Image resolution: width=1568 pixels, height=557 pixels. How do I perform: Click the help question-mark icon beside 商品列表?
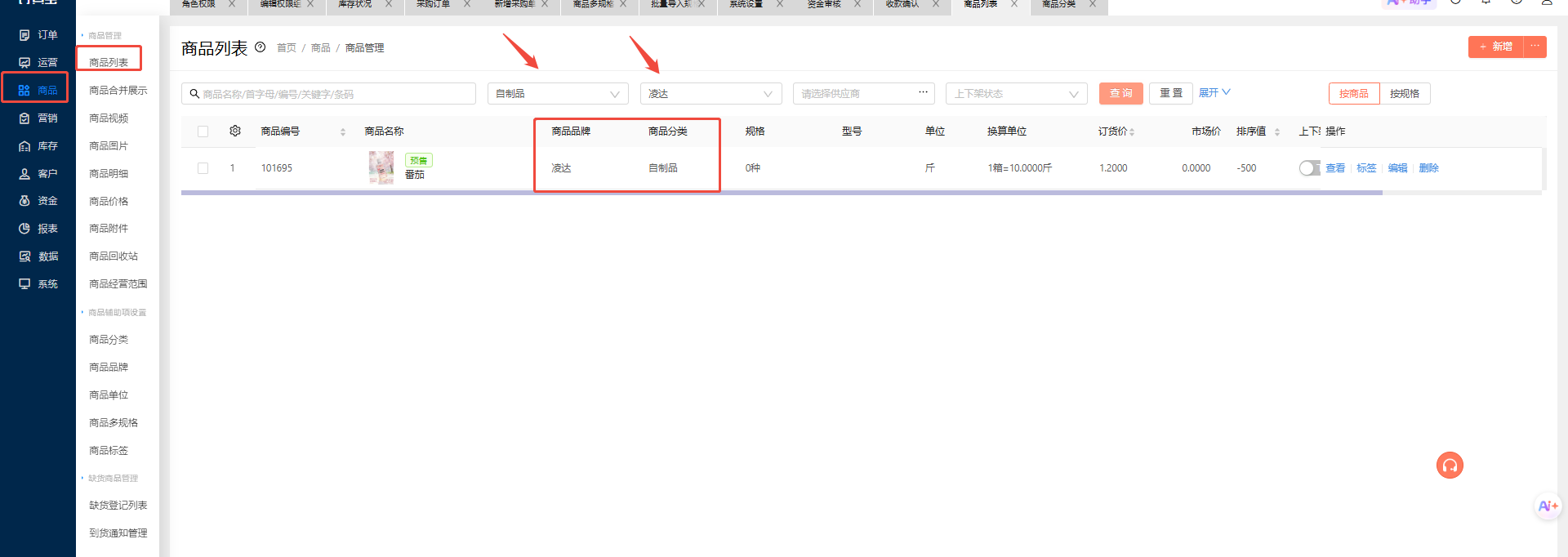click(261, 47)
